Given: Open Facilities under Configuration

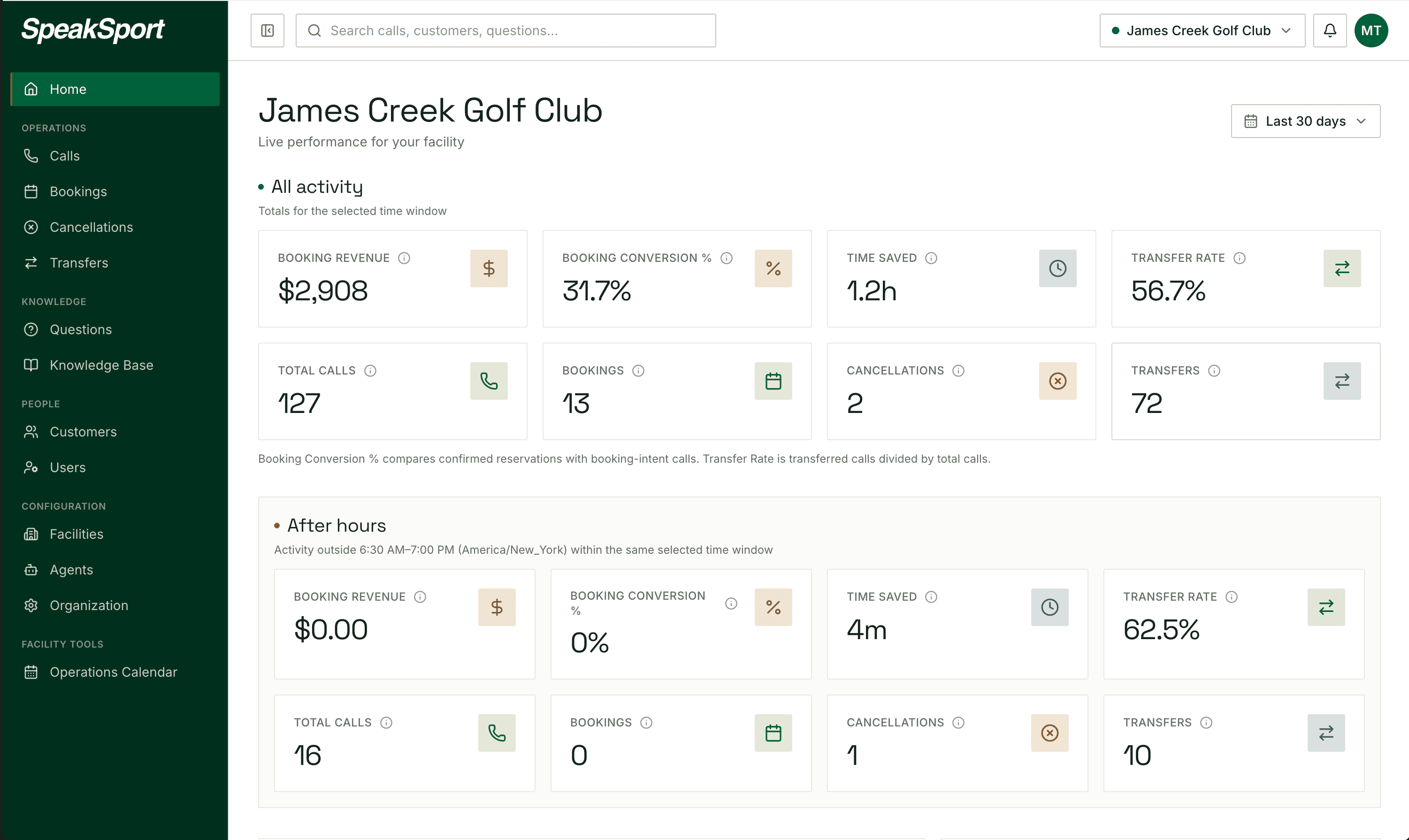Looking at the screenshot, I should pyautogui.click(x=115, y=535).
